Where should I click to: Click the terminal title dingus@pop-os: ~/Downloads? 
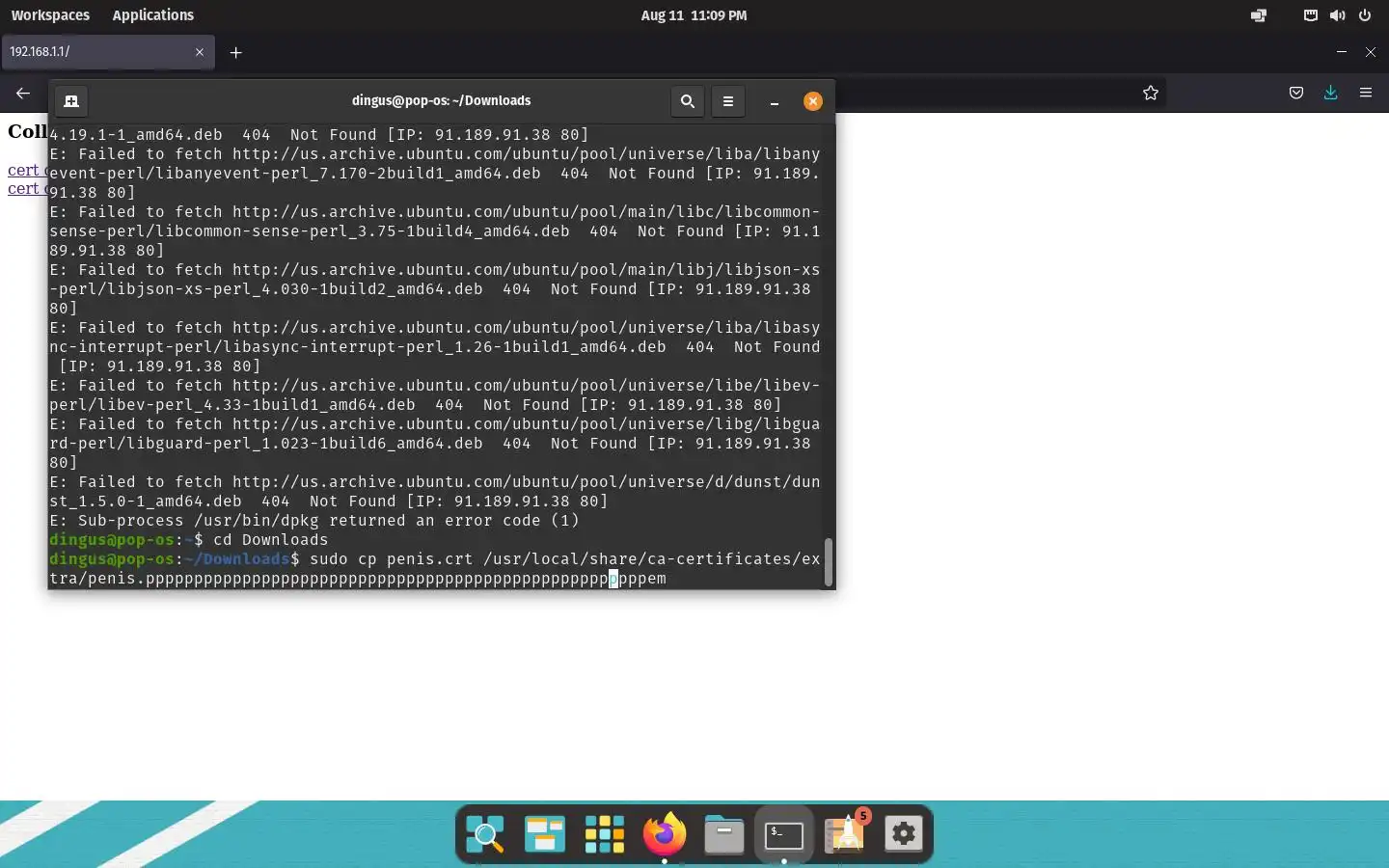pyautogui.click(x=441, y=100)
